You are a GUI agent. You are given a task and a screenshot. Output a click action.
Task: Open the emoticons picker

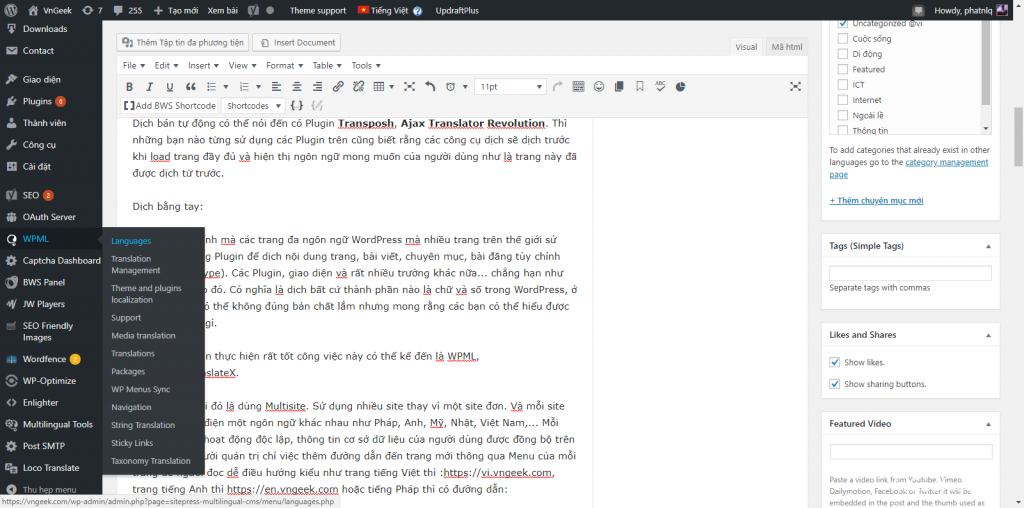[x=599, y=86]
